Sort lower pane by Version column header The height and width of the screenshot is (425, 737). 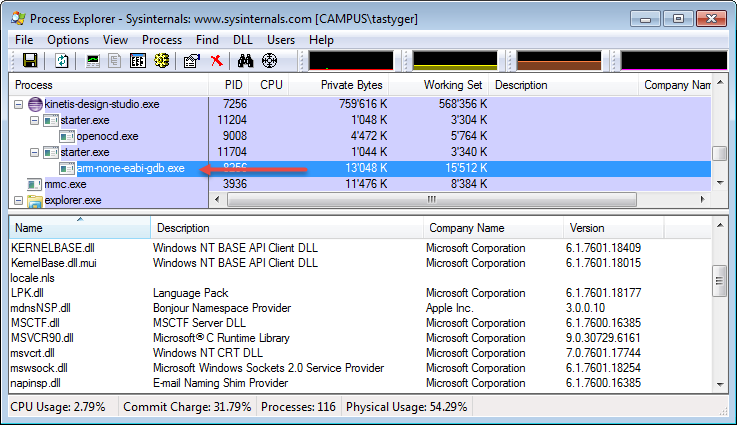[x=613, y=228]
